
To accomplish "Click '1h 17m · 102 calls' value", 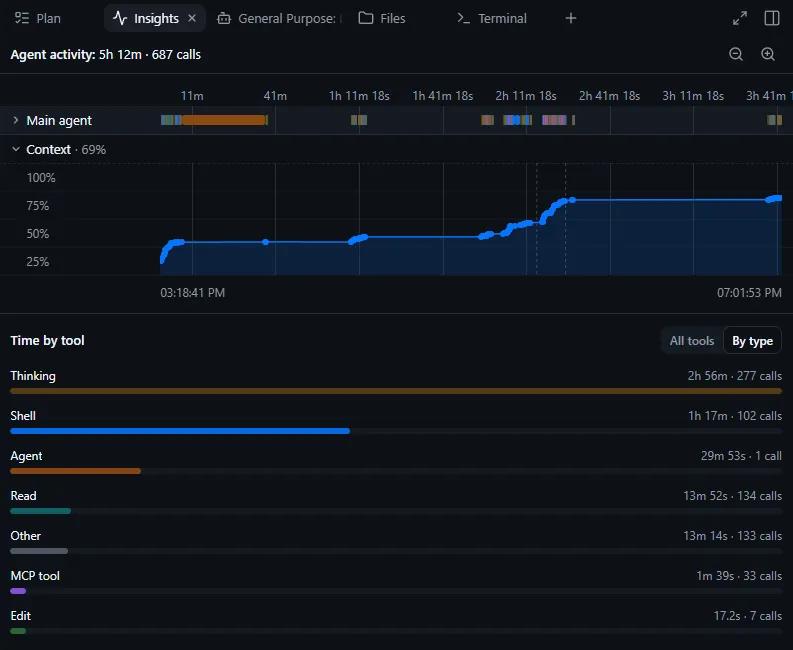I will tap(735, 416).
